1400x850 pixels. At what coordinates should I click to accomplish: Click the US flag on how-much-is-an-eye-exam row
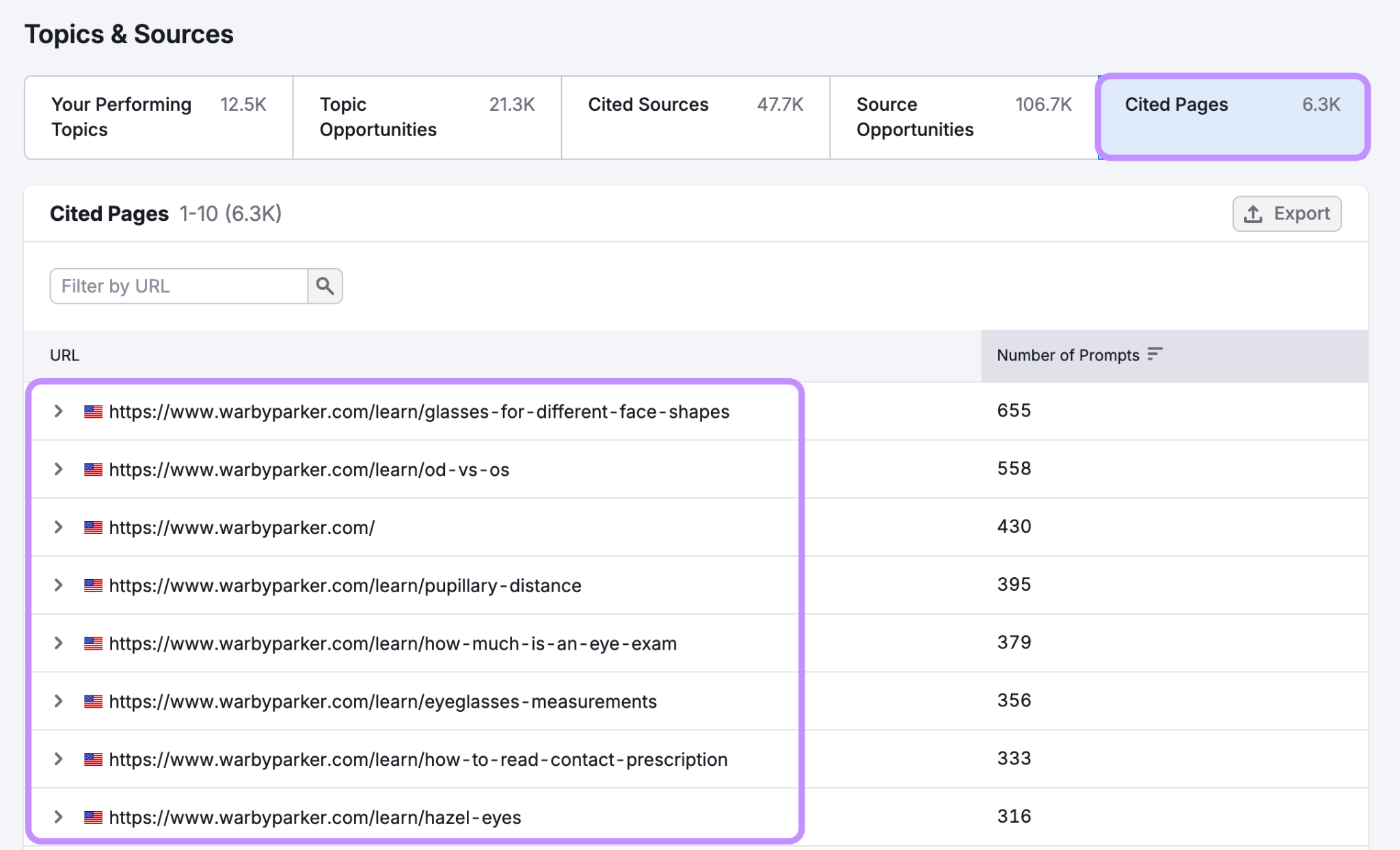(94, 643)
